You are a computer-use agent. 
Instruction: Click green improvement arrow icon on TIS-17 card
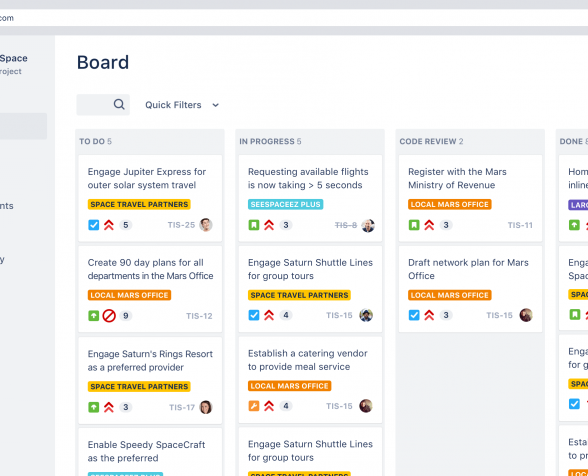point(93,407)
